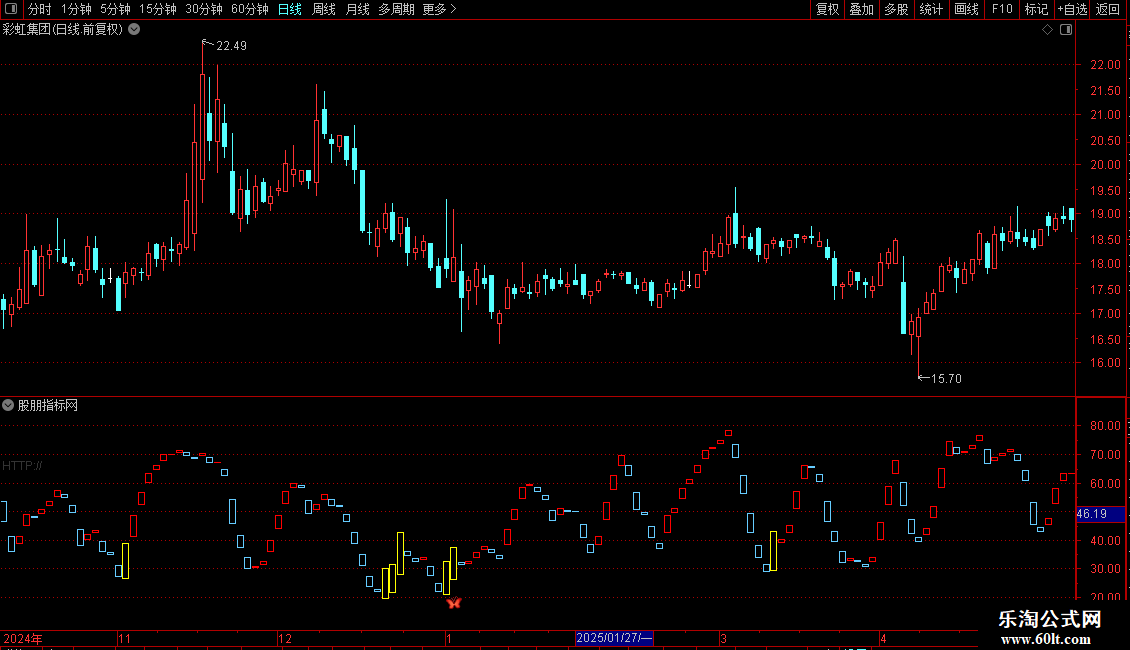
Task: Click the diamond icon above the price axis
Action: click(1047, 30)
